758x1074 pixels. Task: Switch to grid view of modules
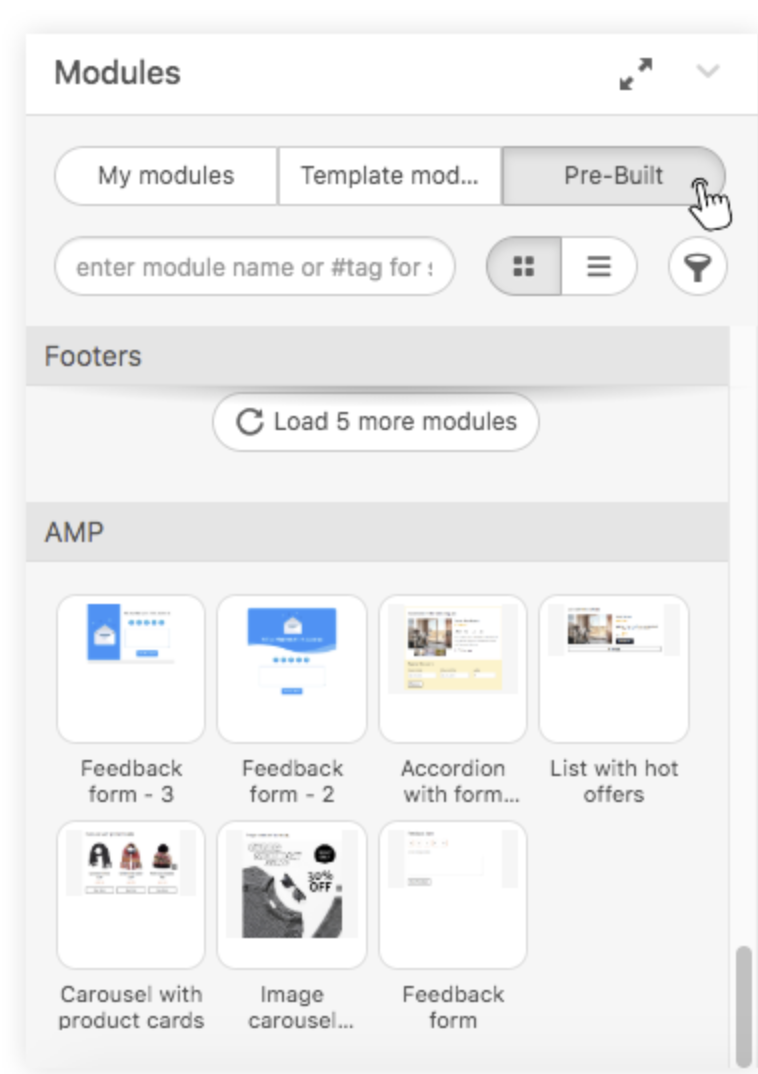tap(524, 266)
